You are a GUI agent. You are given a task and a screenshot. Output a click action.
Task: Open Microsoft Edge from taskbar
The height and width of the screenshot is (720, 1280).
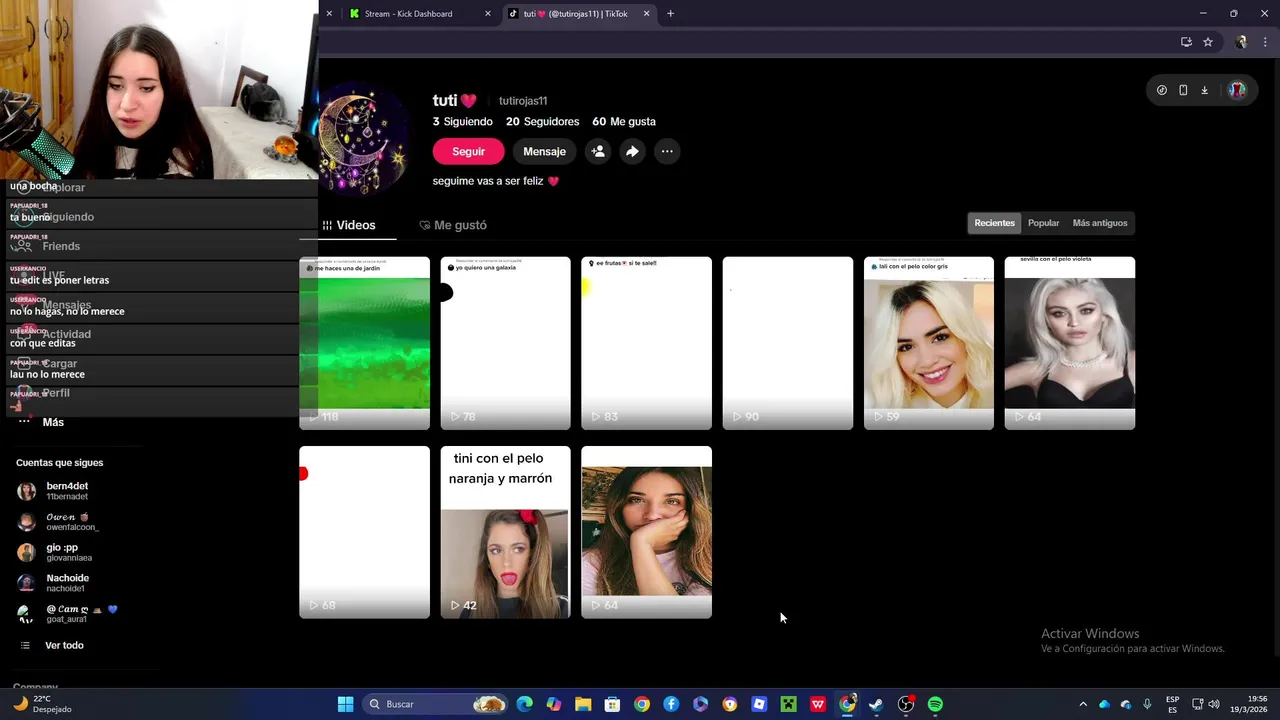(525, 704)
